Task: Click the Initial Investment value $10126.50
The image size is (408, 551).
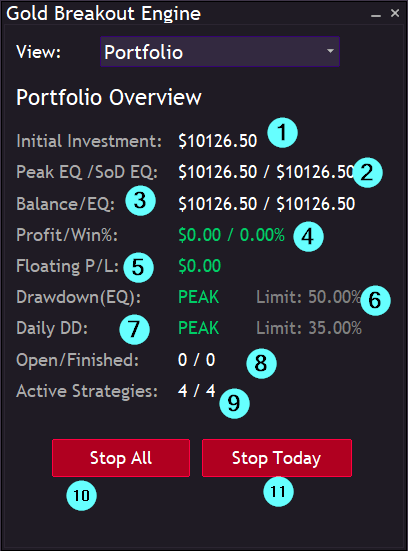Action: (x=218, y=141)
